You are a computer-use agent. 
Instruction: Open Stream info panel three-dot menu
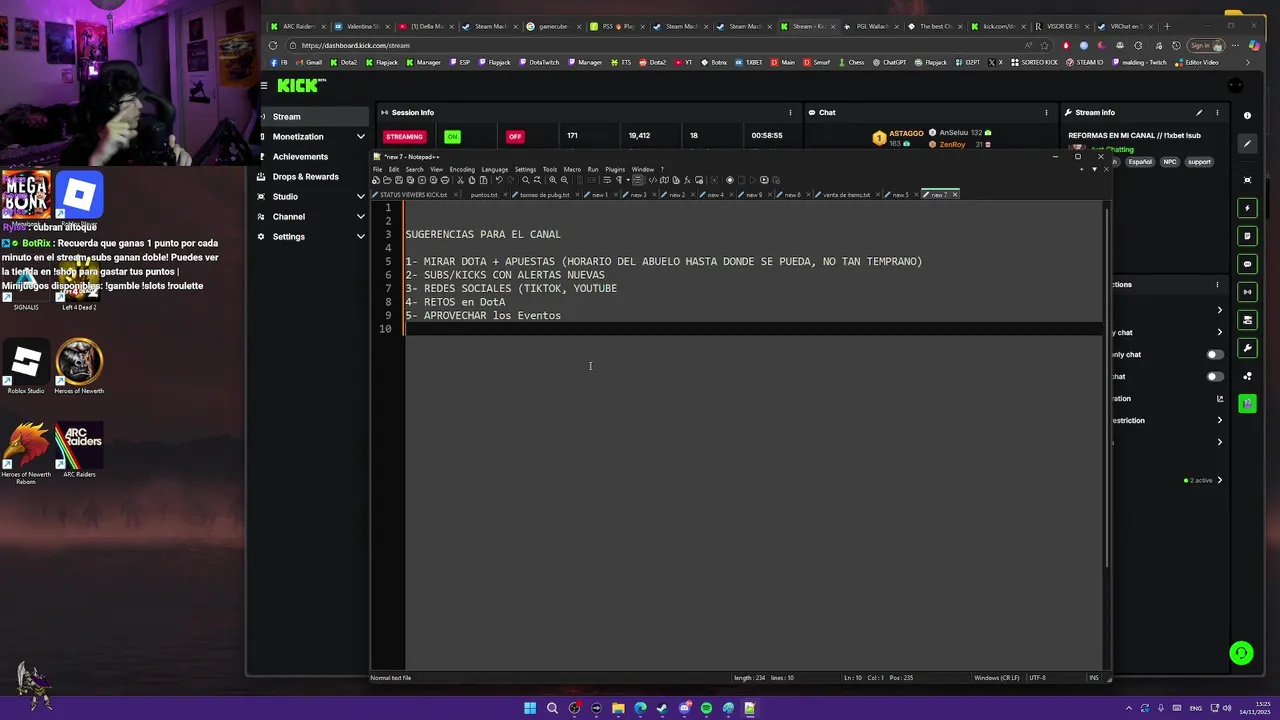[1217, 112]
